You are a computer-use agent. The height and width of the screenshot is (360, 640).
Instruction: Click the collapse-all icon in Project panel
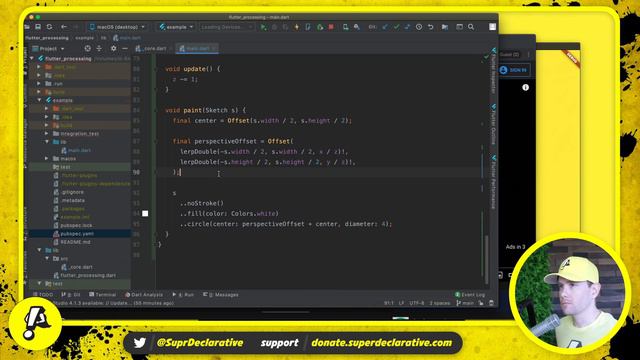click(99, 49)
